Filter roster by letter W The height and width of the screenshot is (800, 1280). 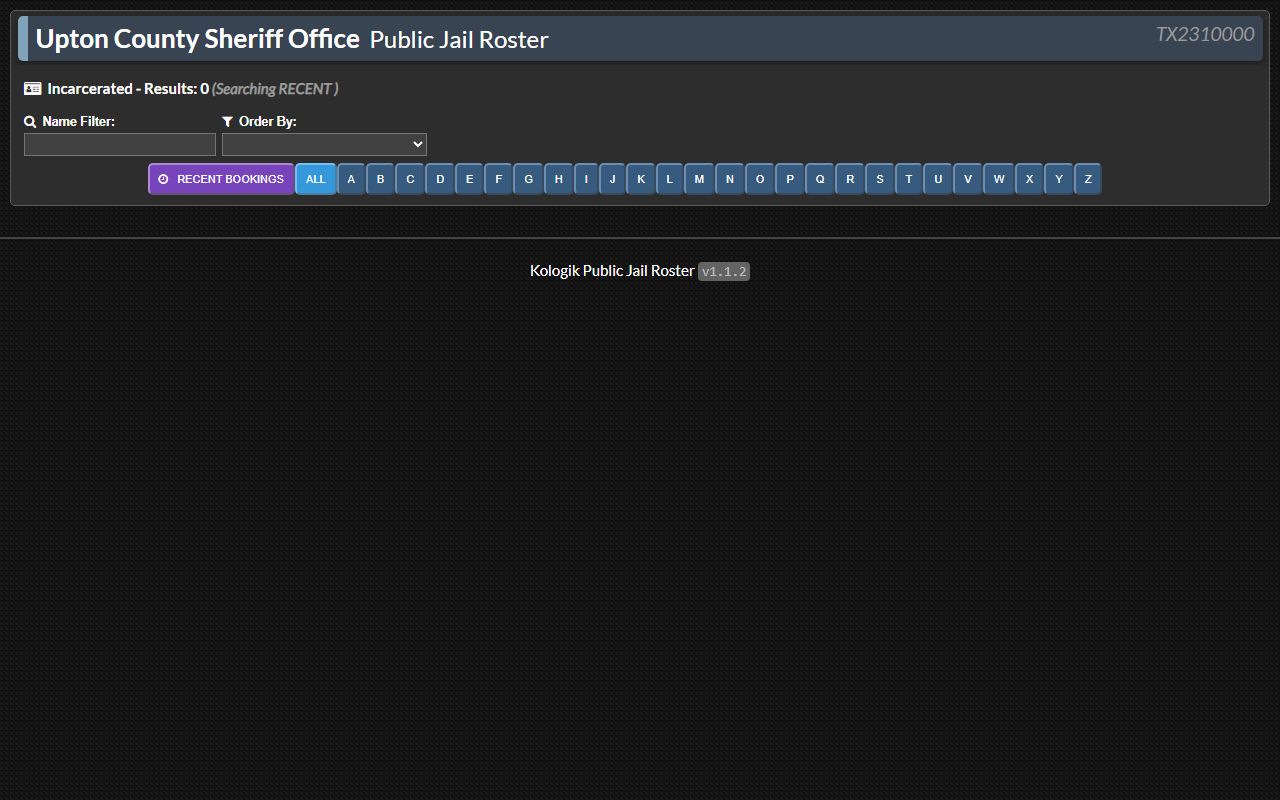[999, 179]
